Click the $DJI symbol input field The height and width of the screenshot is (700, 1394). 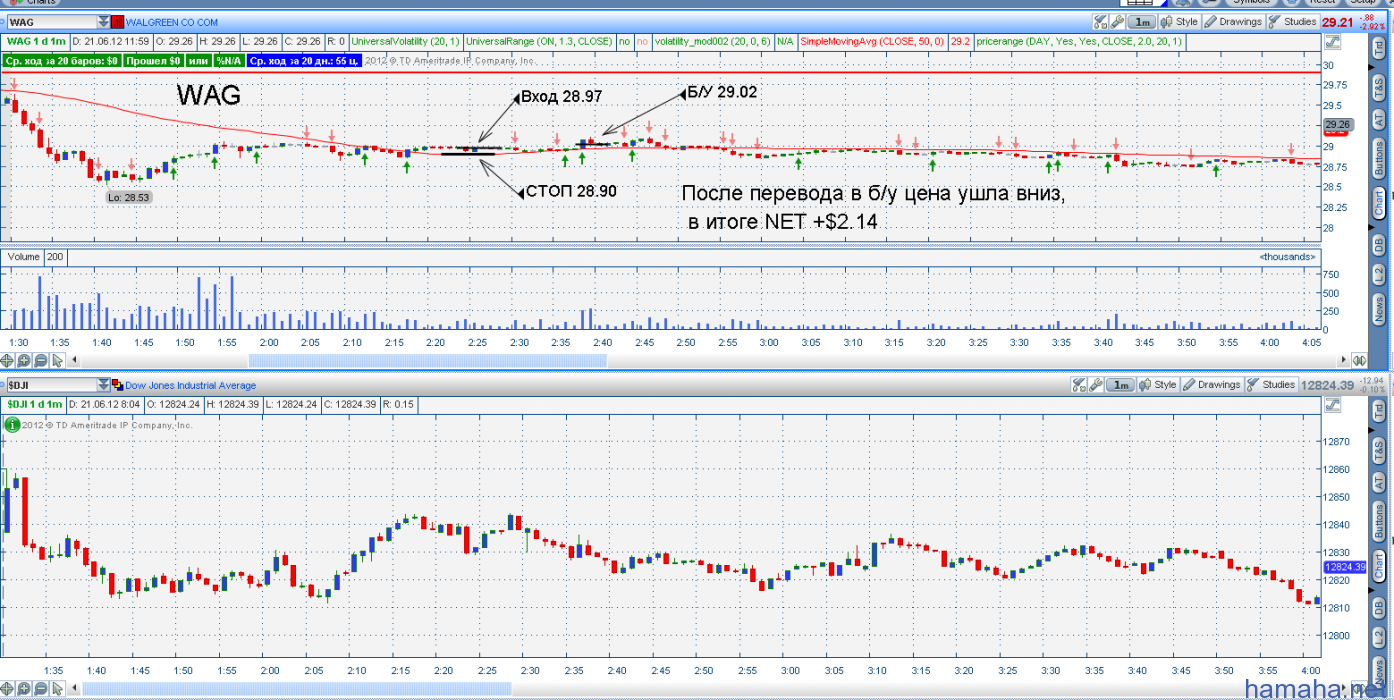pos(51,385)
